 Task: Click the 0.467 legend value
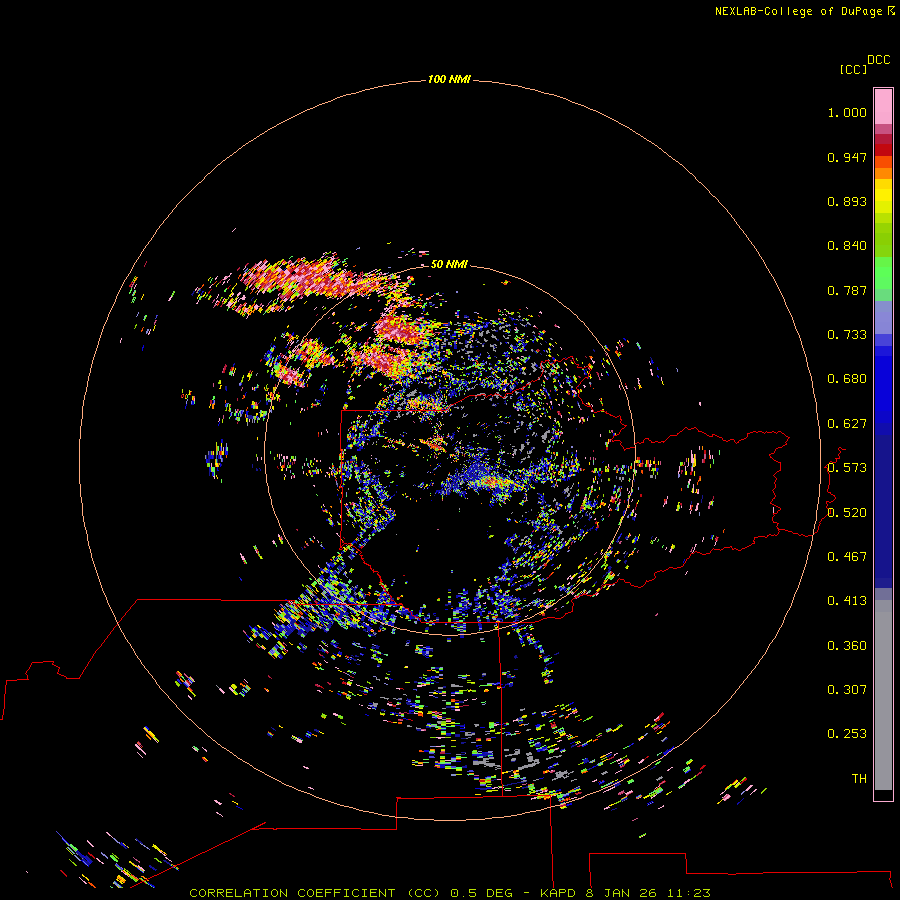pyautogui.click(x=847, y=557)
